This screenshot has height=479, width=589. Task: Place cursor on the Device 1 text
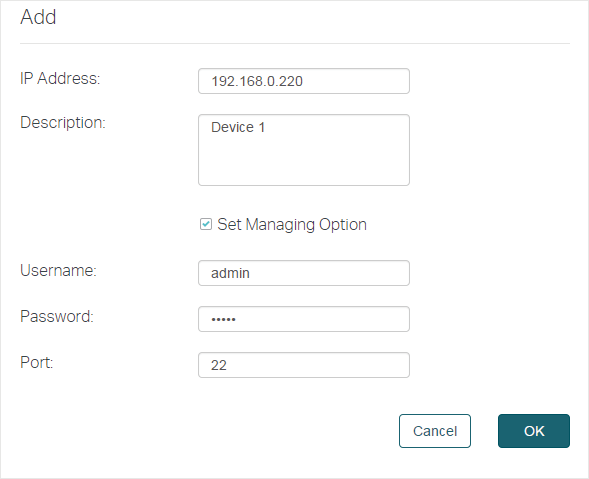[x=238, y=127]
